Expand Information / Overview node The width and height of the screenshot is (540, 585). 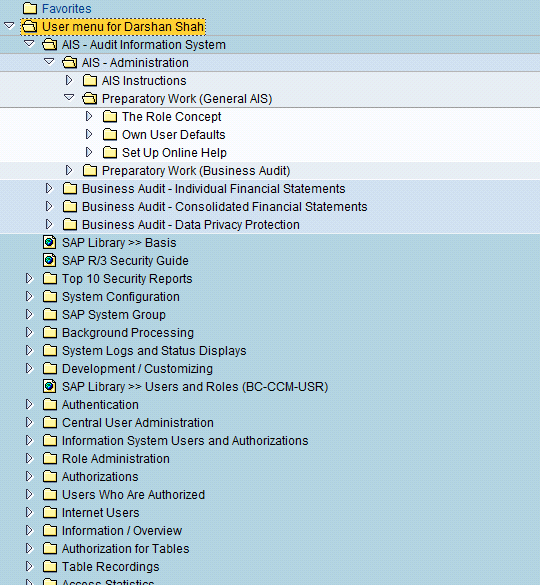coord(29,530)
